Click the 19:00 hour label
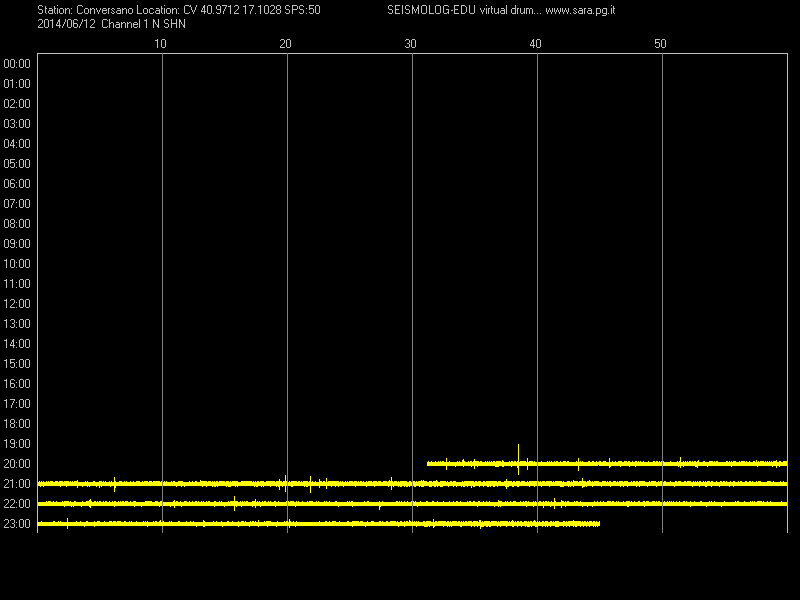Image resolution: width=800 pixels, height=600 pixels. click(17, 444)
